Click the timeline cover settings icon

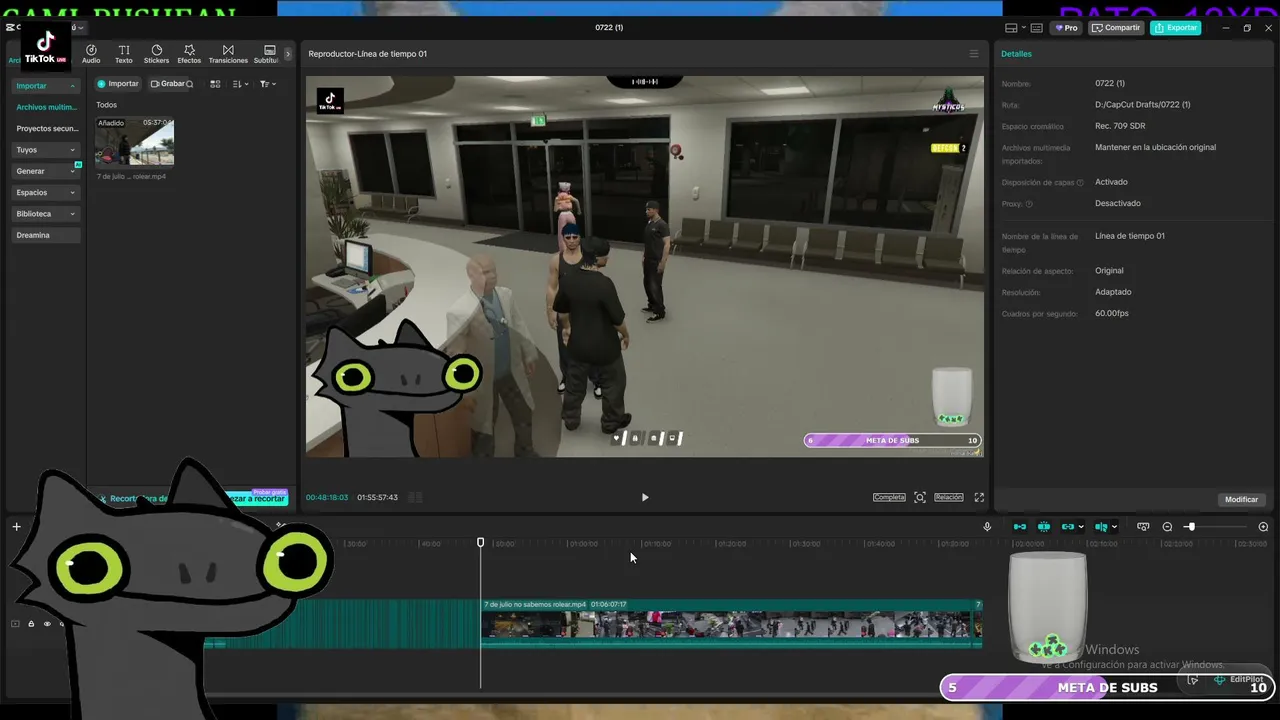[1143, 527]
